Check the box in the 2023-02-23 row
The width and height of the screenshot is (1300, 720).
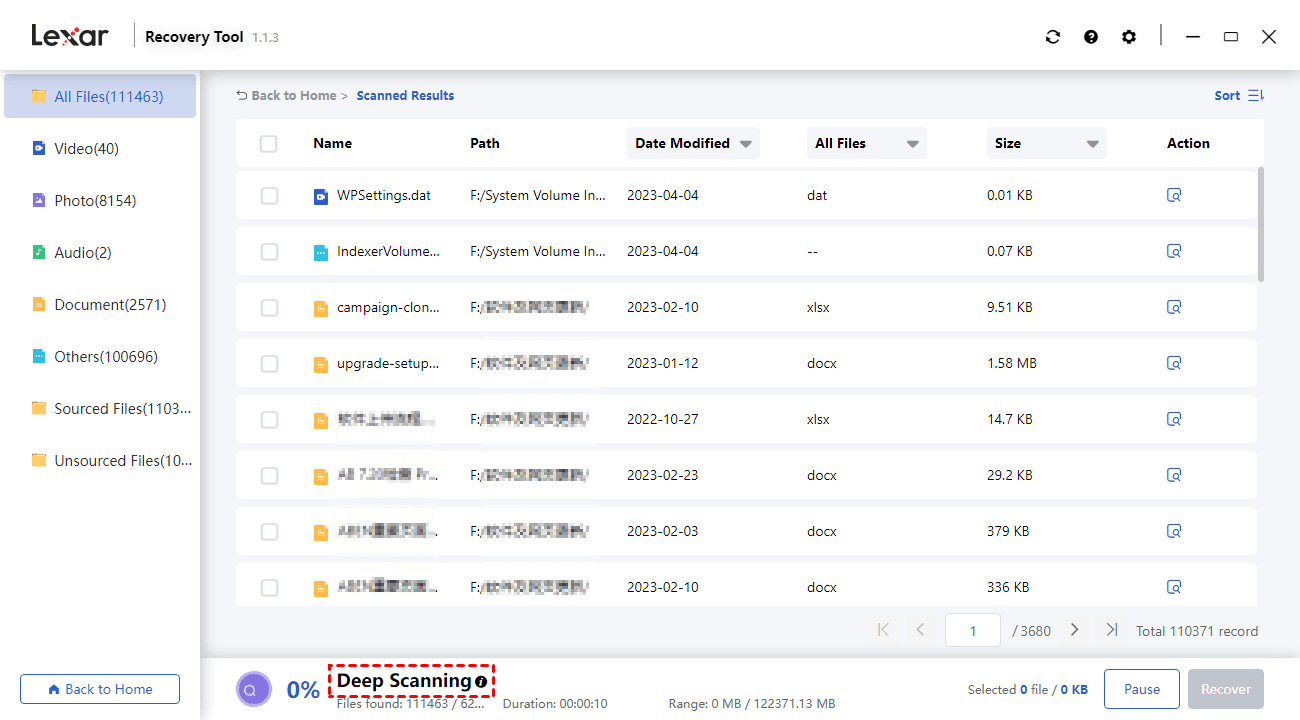[269, 476]
